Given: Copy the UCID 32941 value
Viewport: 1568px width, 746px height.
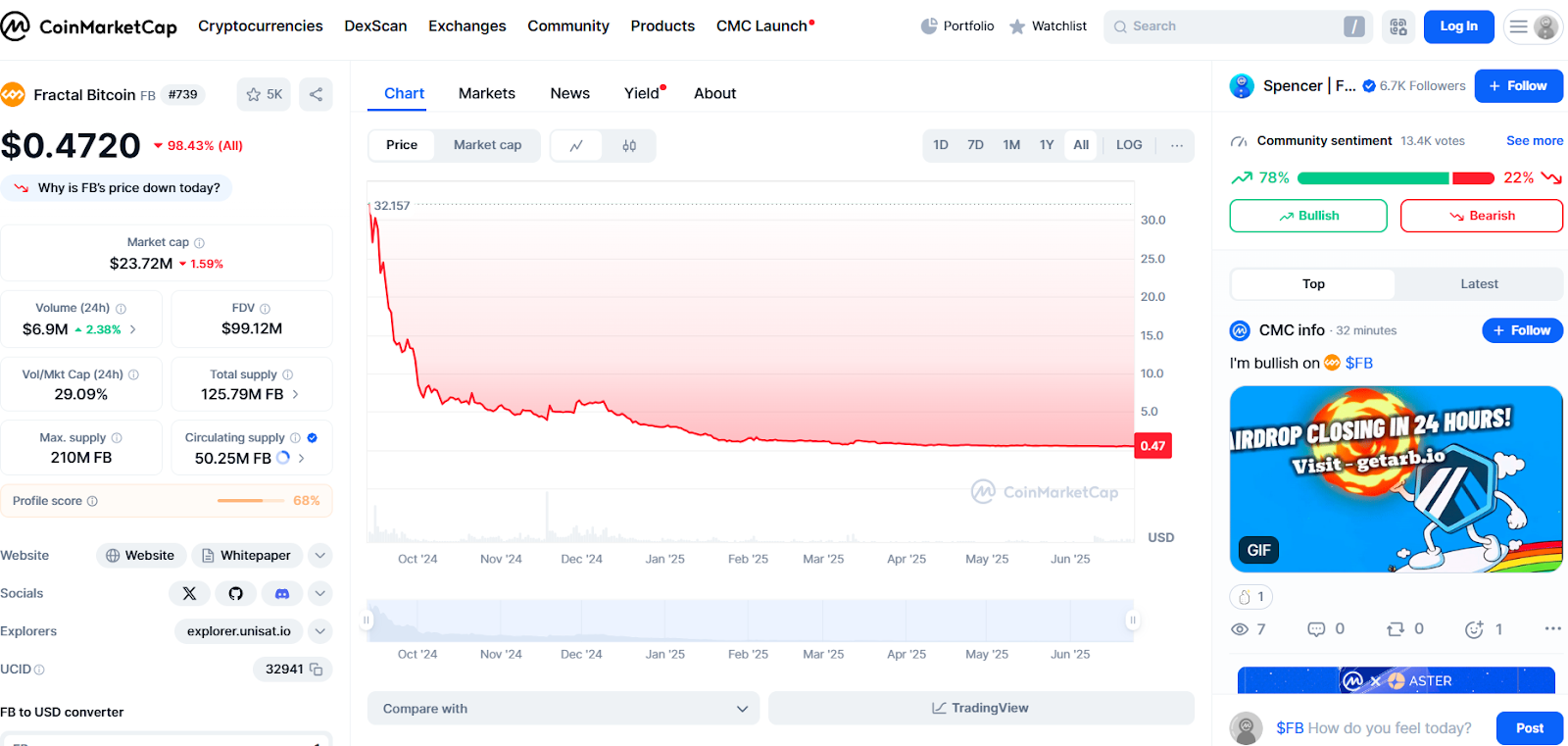Looking at the screenshot, I should (317, 670).
